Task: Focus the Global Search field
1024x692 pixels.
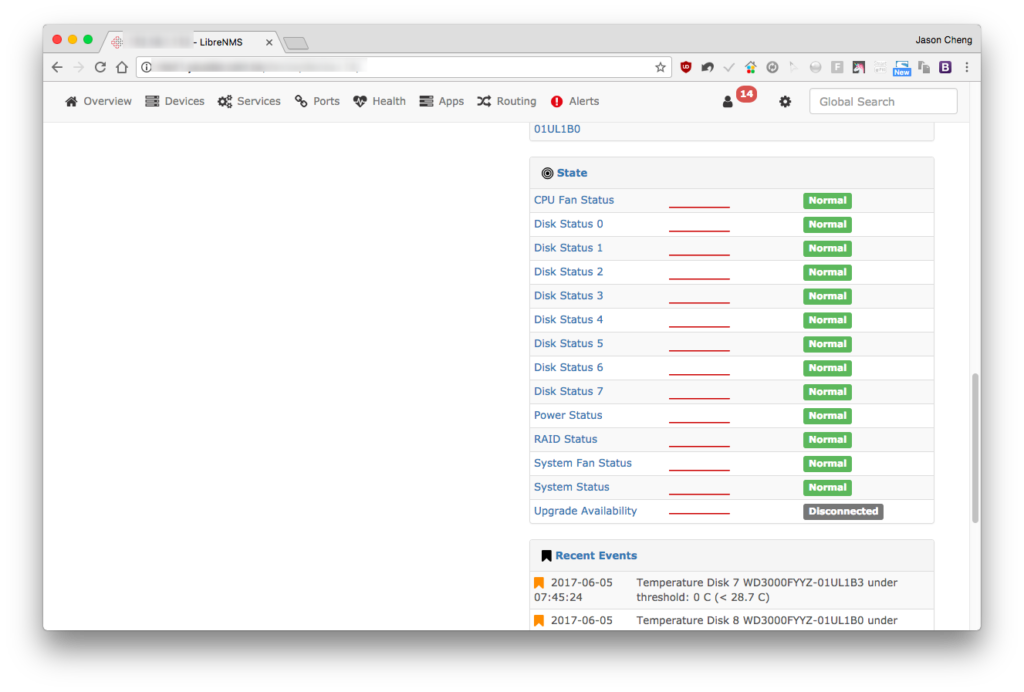Action: tap(883, 102)
